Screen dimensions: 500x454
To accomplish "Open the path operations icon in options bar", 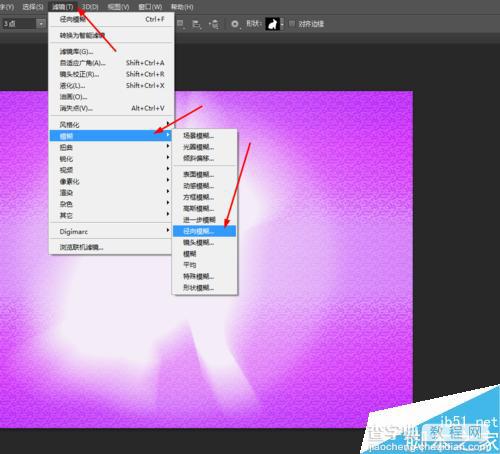I will pyautogui.click(x=180, y=24).
